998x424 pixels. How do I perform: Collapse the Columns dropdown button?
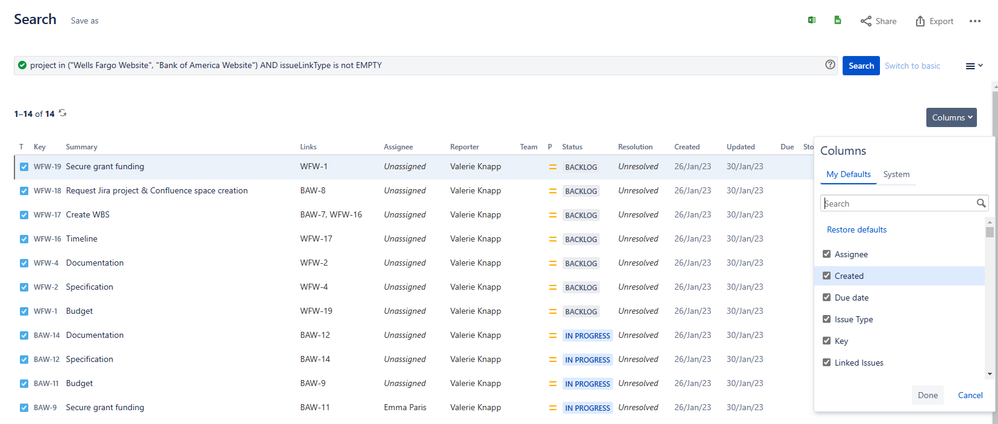950,118
